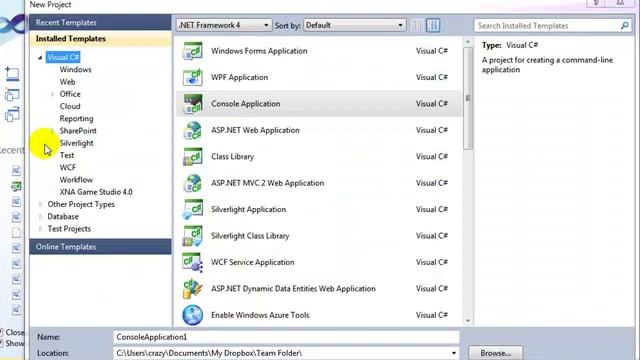Select the ASP.NET Dynamic Data Entities icon

[x=192, y=289]
